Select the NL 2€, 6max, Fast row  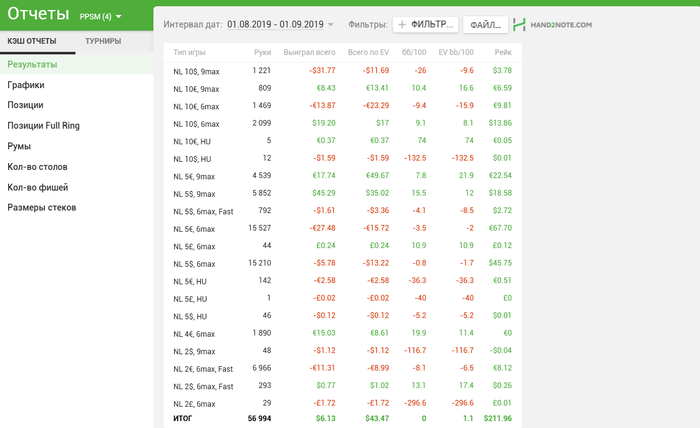[342, 368]
